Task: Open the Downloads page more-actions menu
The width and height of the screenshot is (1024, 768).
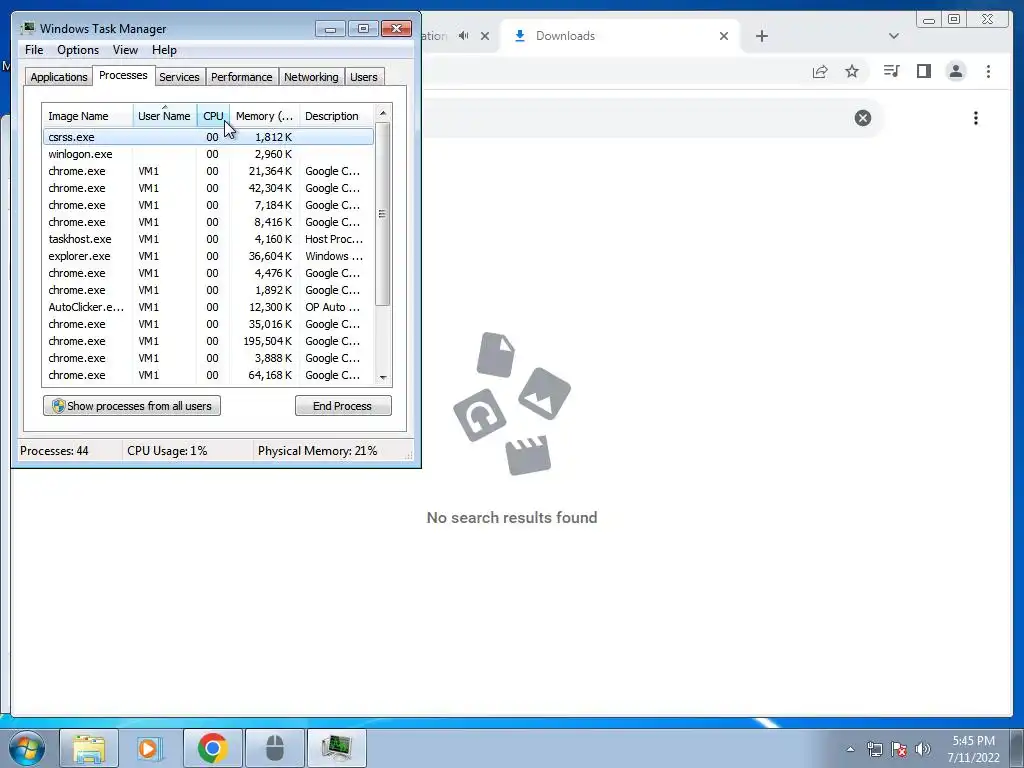Action: (976, 118)
